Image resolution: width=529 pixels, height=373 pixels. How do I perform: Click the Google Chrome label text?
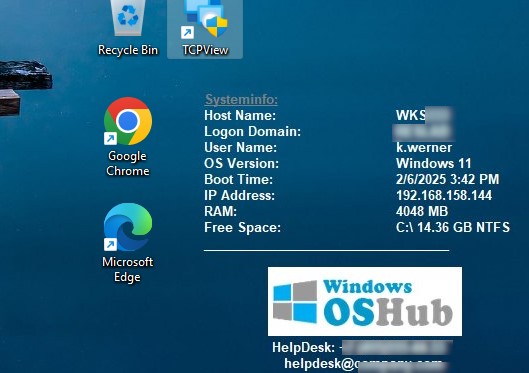coord(128,163)
